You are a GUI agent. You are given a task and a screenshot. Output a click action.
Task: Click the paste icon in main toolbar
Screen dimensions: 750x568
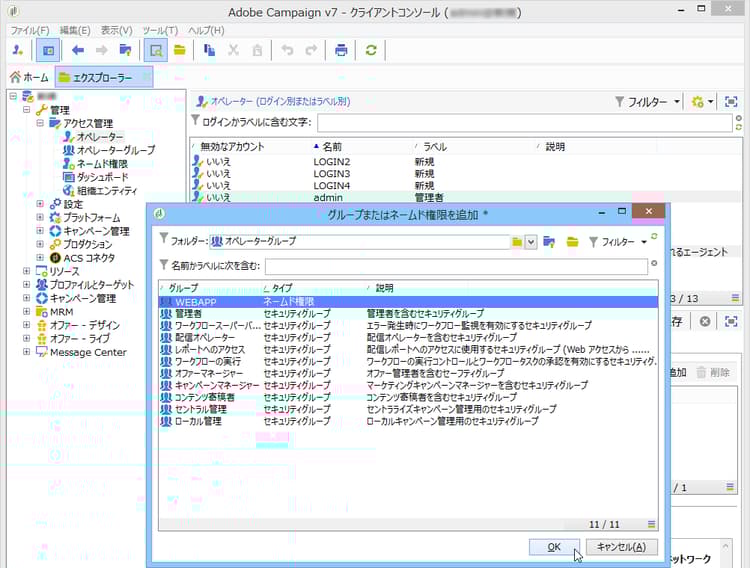tap(257, 50)
